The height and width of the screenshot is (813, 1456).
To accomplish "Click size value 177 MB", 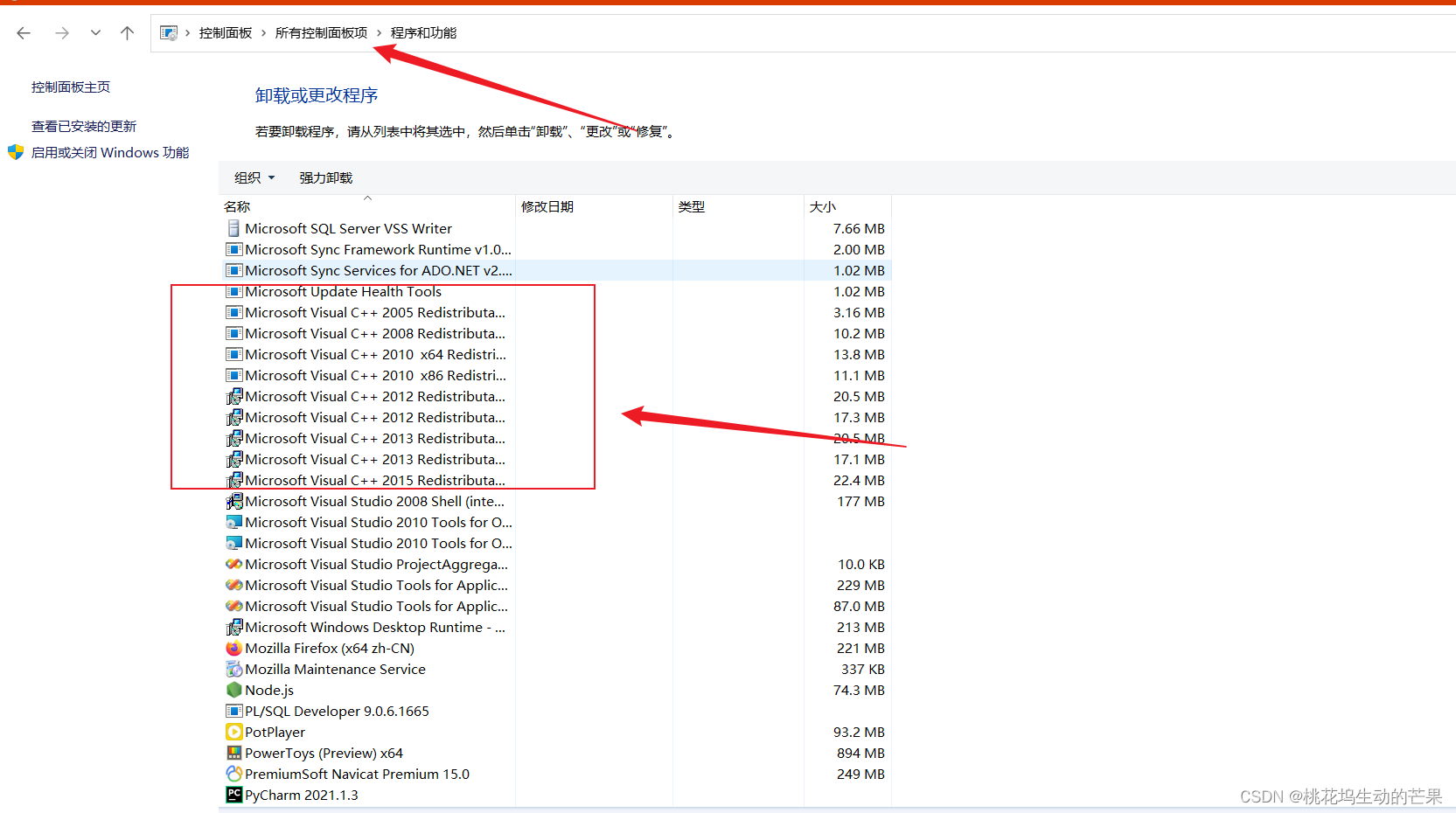I will 860,501.
